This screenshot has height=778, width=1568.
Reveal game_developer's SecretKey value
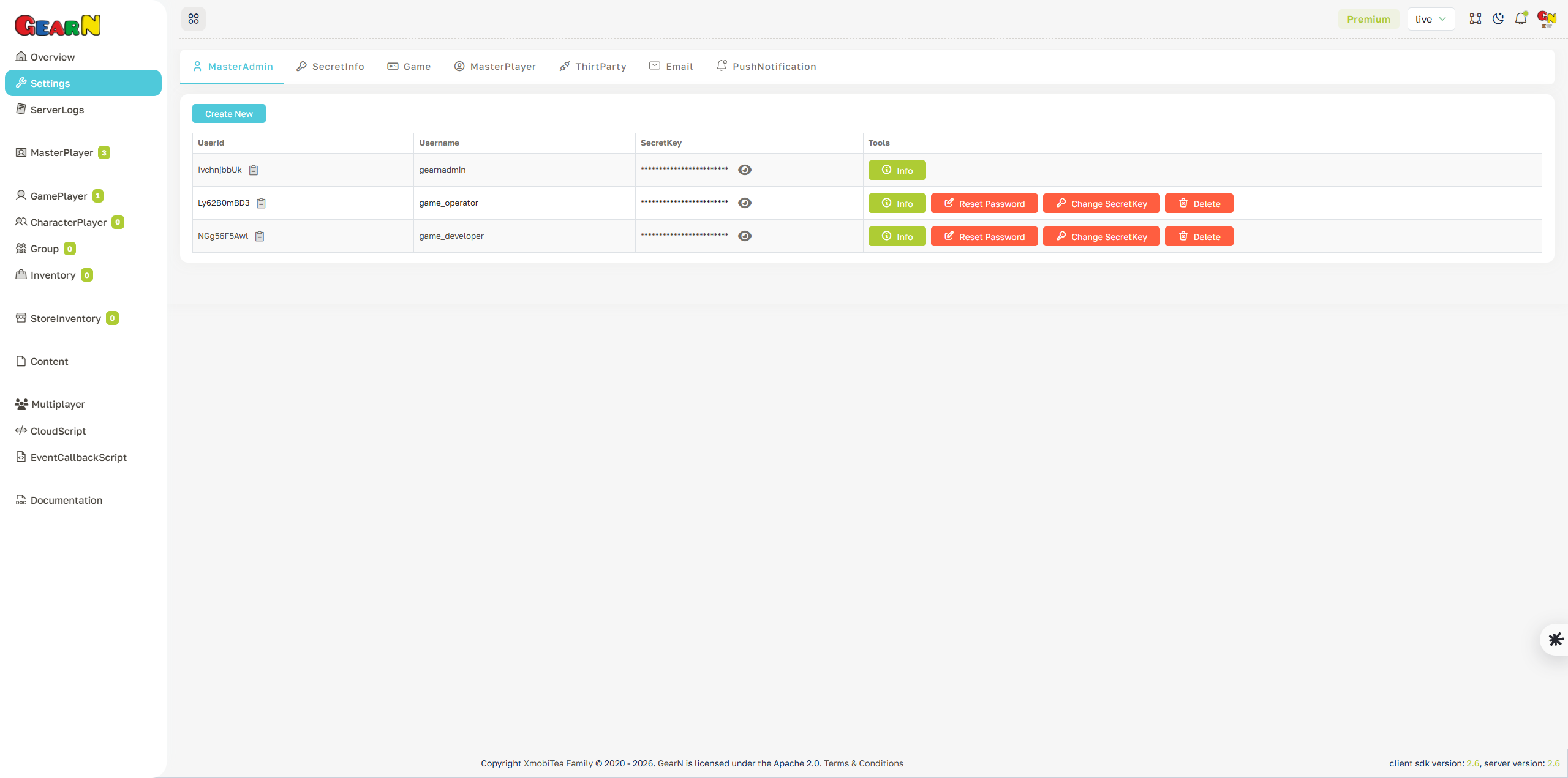[745, 236]
